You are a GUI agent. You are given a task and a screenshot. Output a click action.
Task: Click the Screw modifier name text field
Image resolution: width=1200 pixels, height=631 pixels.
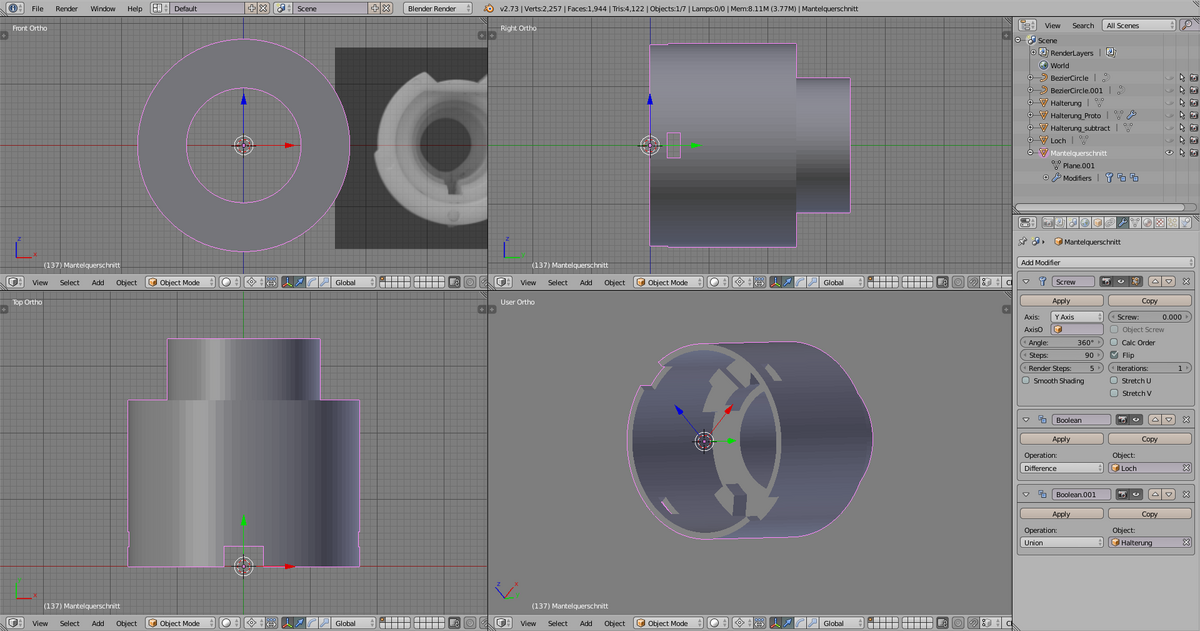point(1074,282)
